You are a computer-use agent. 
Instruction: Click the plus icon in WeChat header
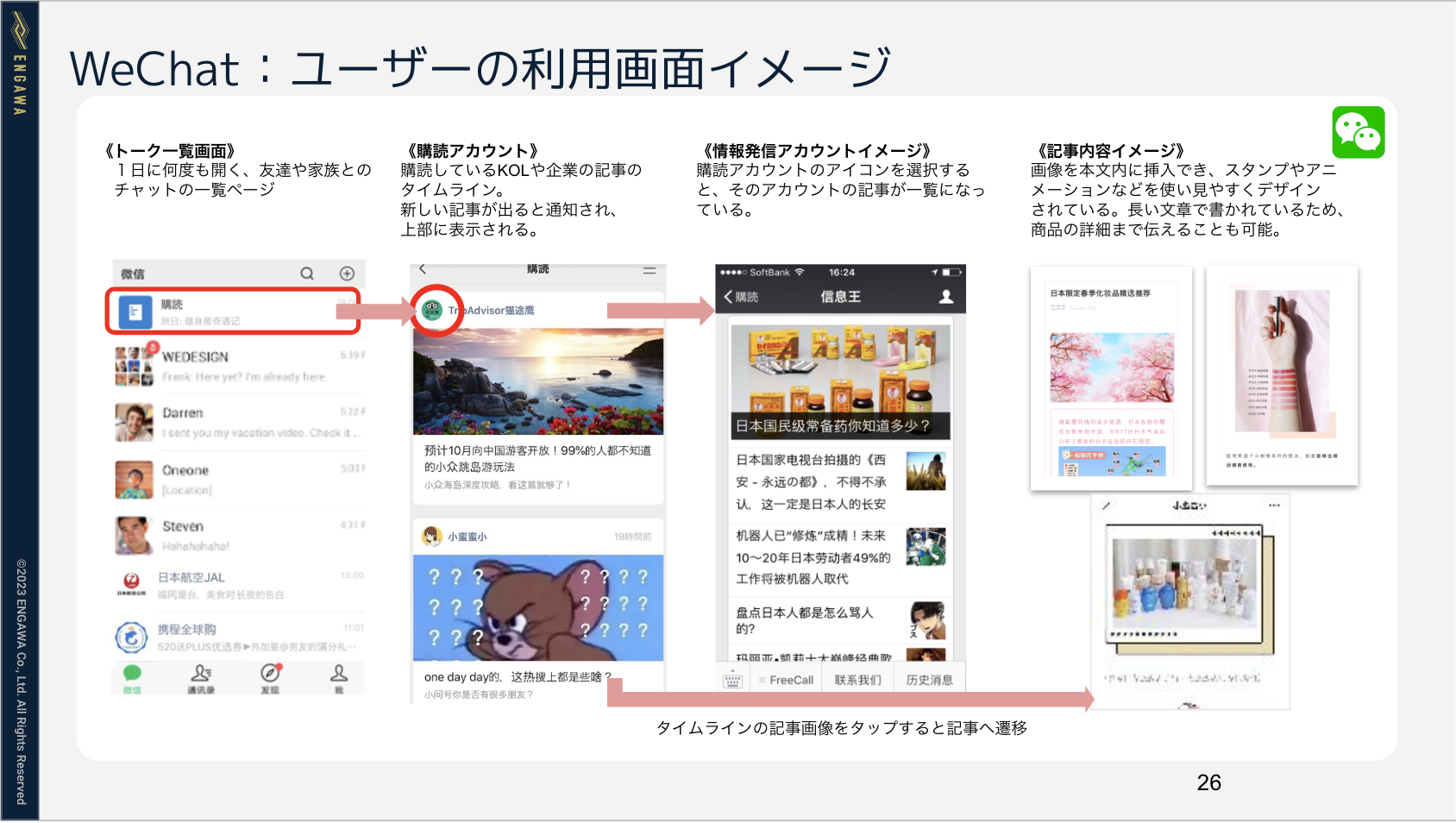tap(347, 273)
